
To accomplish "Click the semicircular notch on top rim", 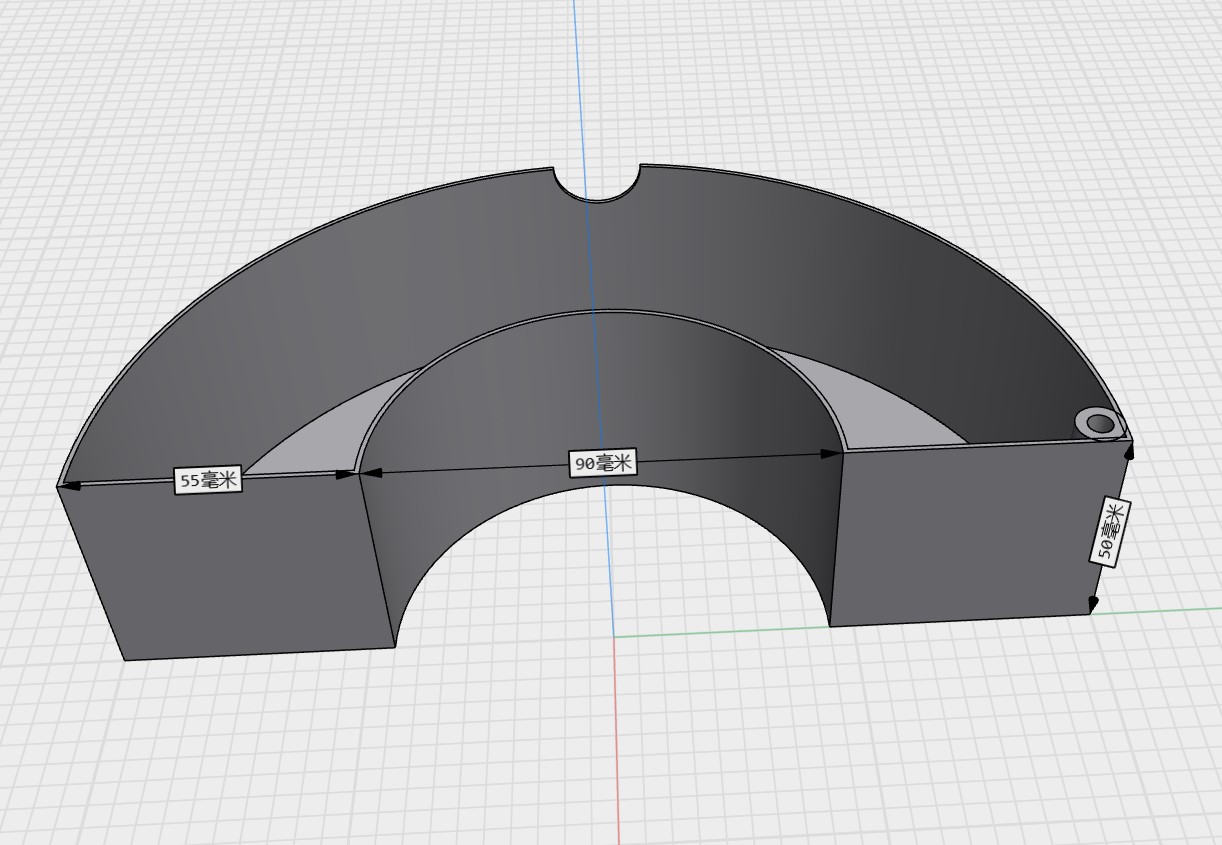I will (x=597, y=184).
